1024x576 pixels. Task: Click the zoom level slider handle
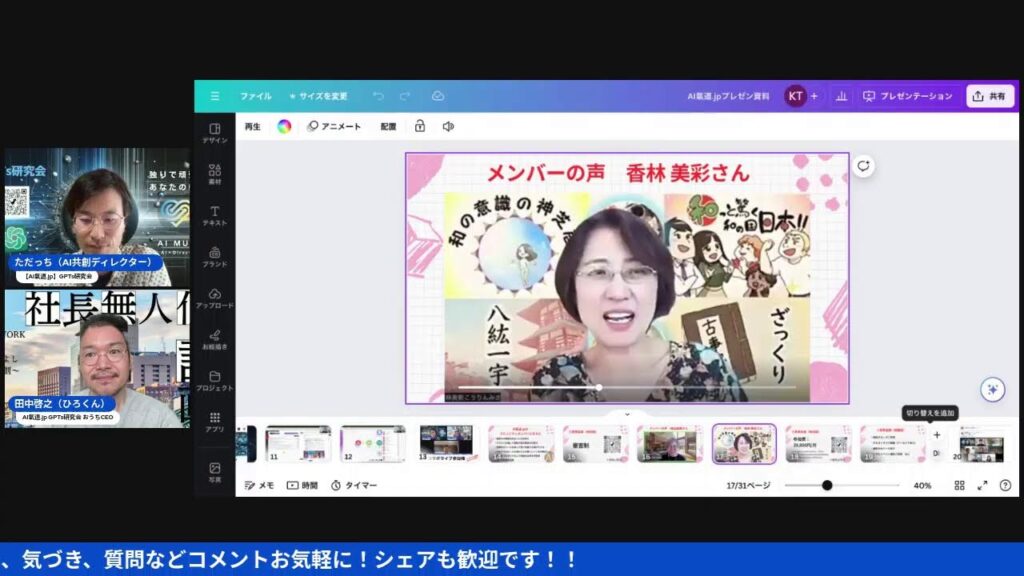(827, 485)
